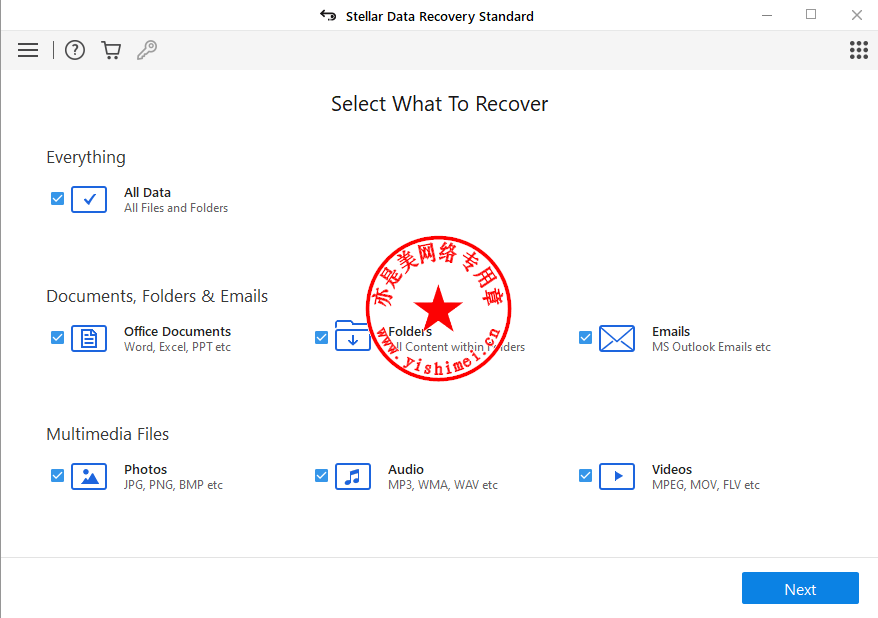Click the Audio music note icon
Image resolution: width=878 pixels, height=618 pixels.
[x=353, y=476]
